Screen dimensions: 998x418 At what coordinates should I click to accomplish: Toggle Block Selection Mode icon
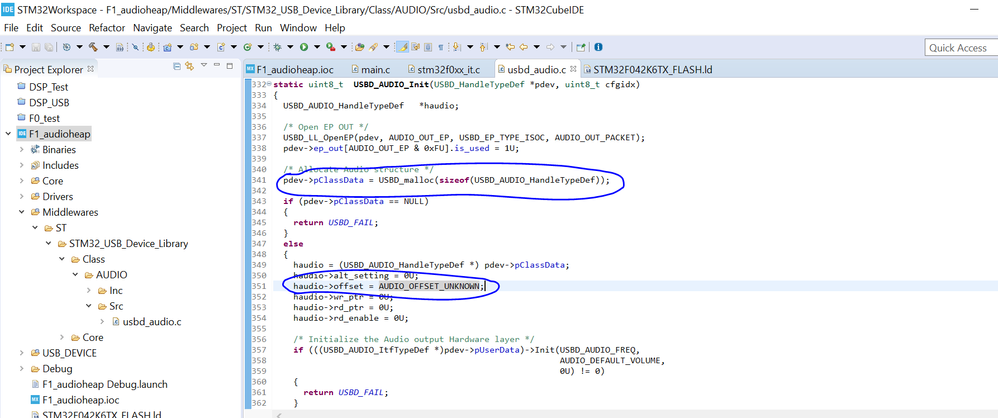pyautogui.click(x=428, y=47)
